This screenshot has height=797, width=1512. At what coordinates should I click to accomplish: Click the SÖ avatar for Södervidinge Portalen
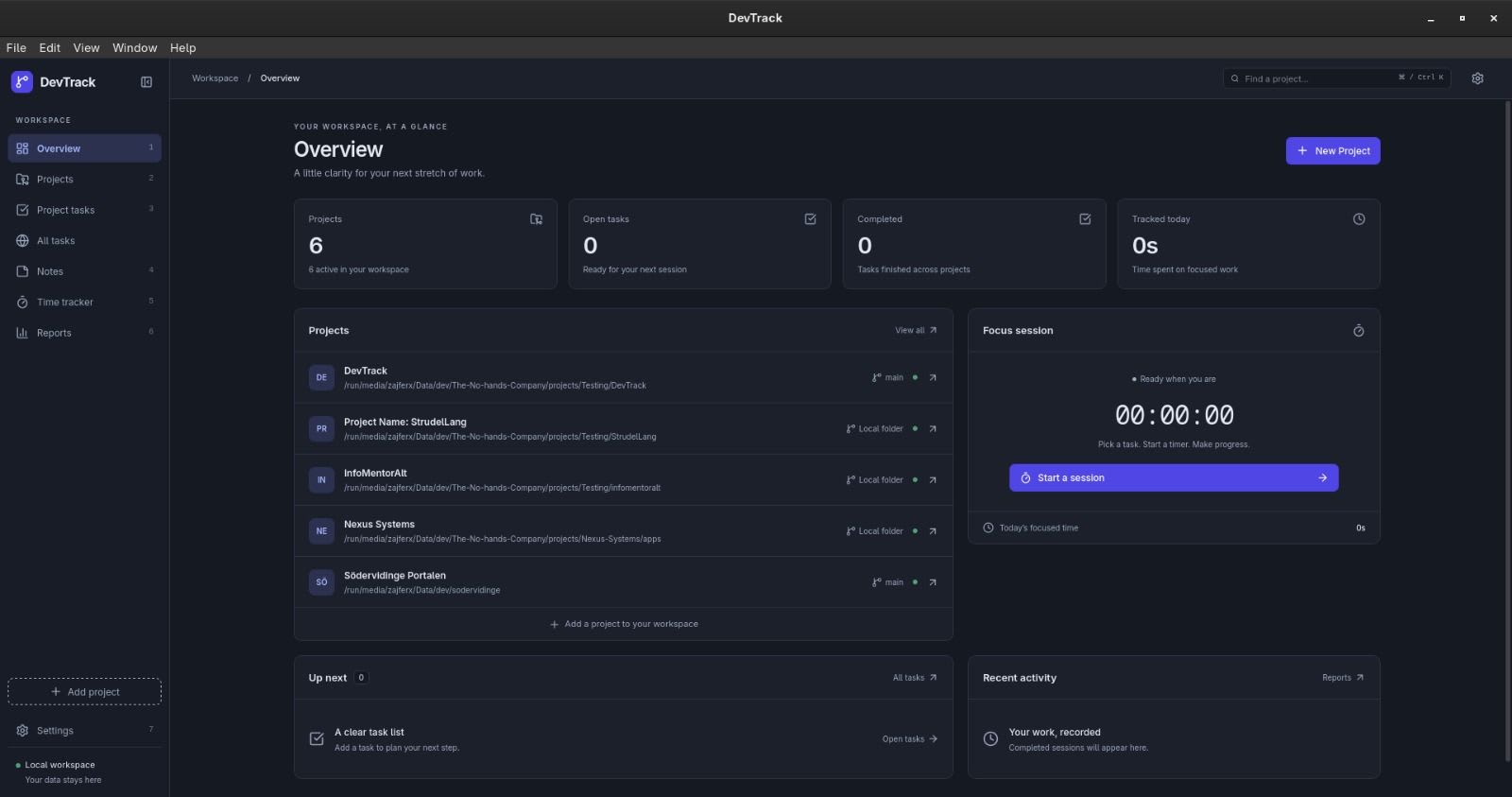(321, 582)
